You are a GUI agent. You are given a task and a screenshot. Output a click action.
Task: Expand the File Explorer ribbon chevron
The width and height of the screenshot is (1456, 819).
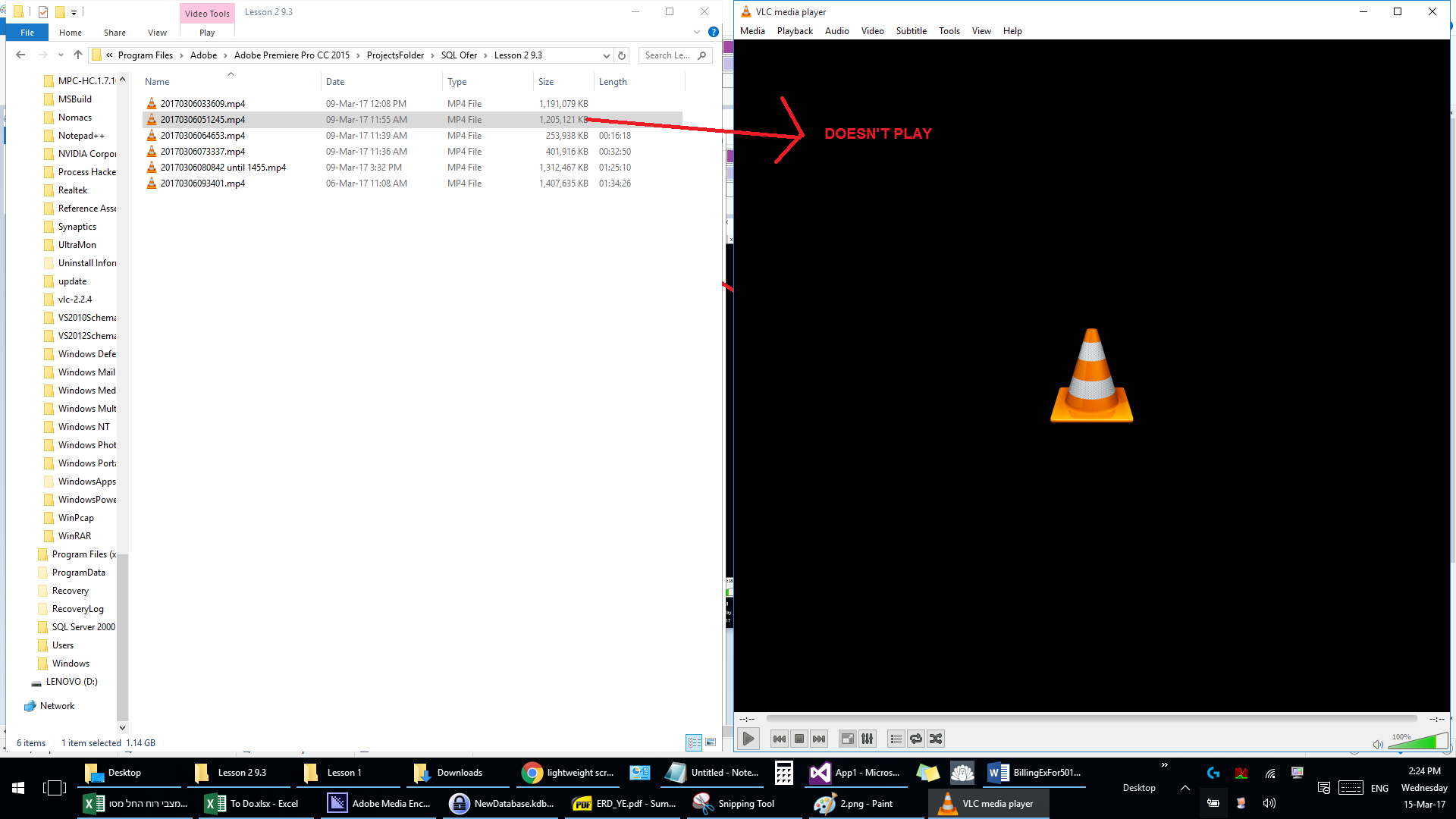tap(697, 32)
